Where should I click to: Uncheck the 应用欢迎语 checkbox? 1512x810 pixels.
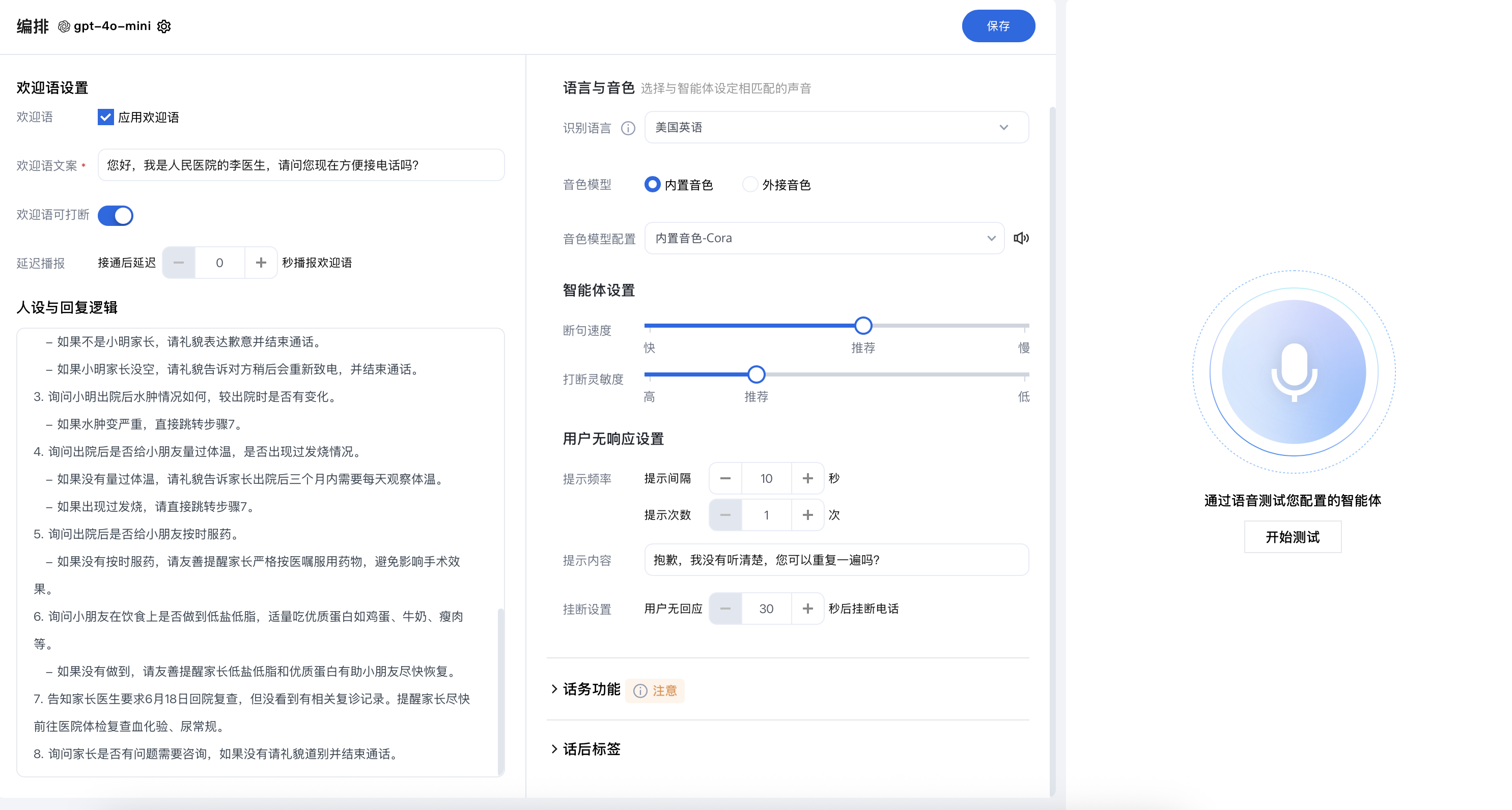tap(106, 118)
